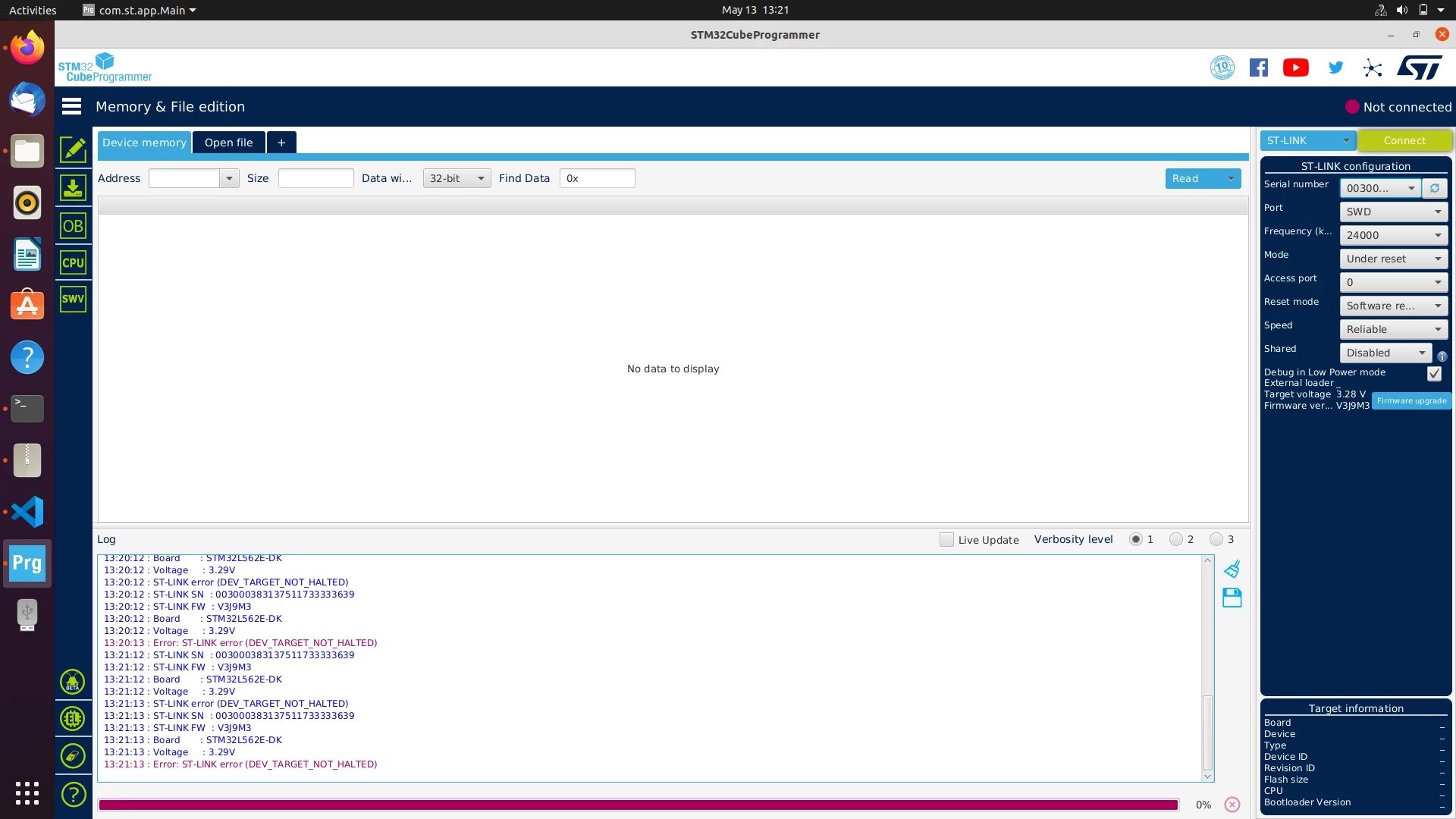Select verbosity level 2
Screen dimensions: 1456x819
pos(1176,539)
